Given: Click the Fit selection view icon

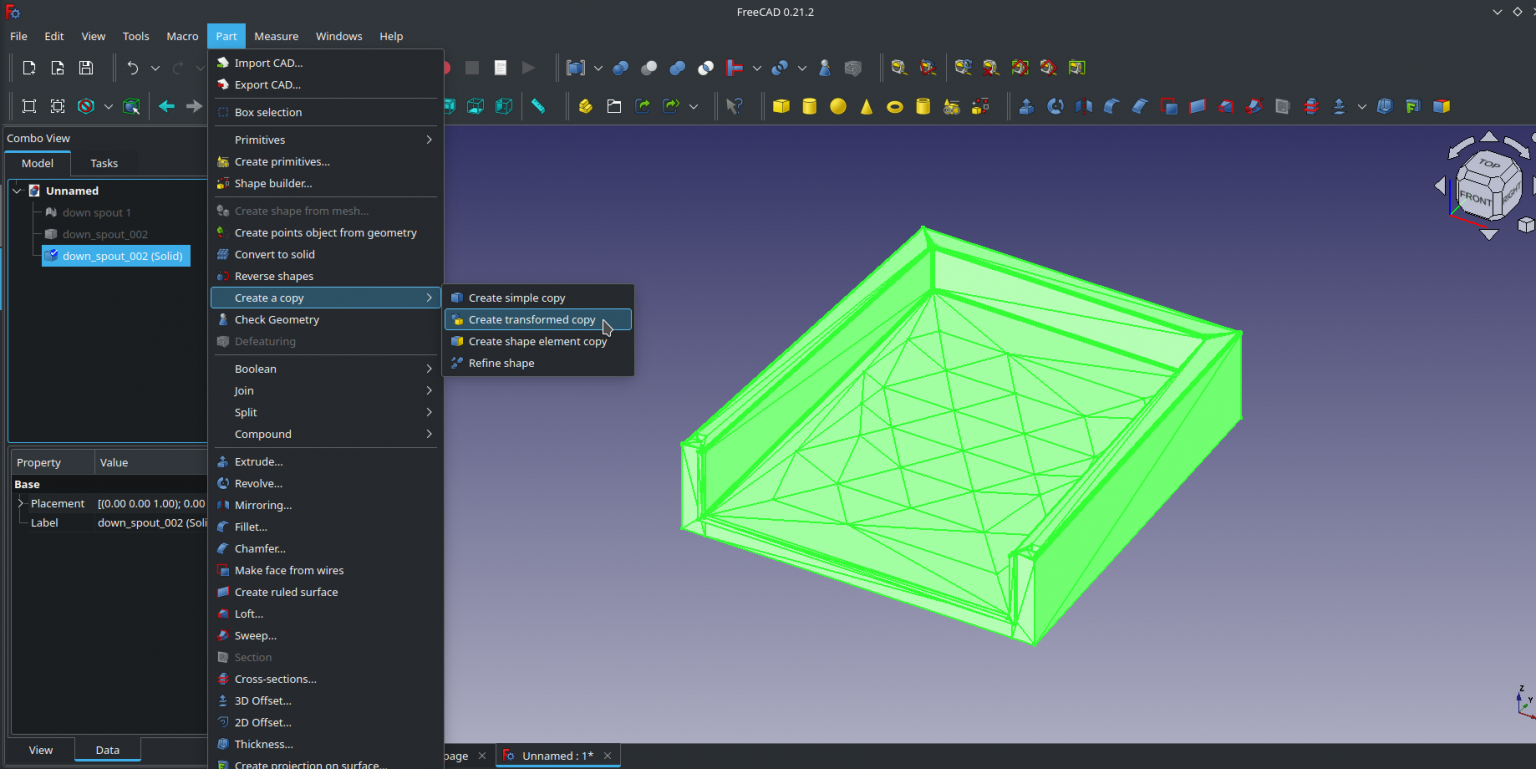Looking at the screenshot, I should click(x=58, y=106).
